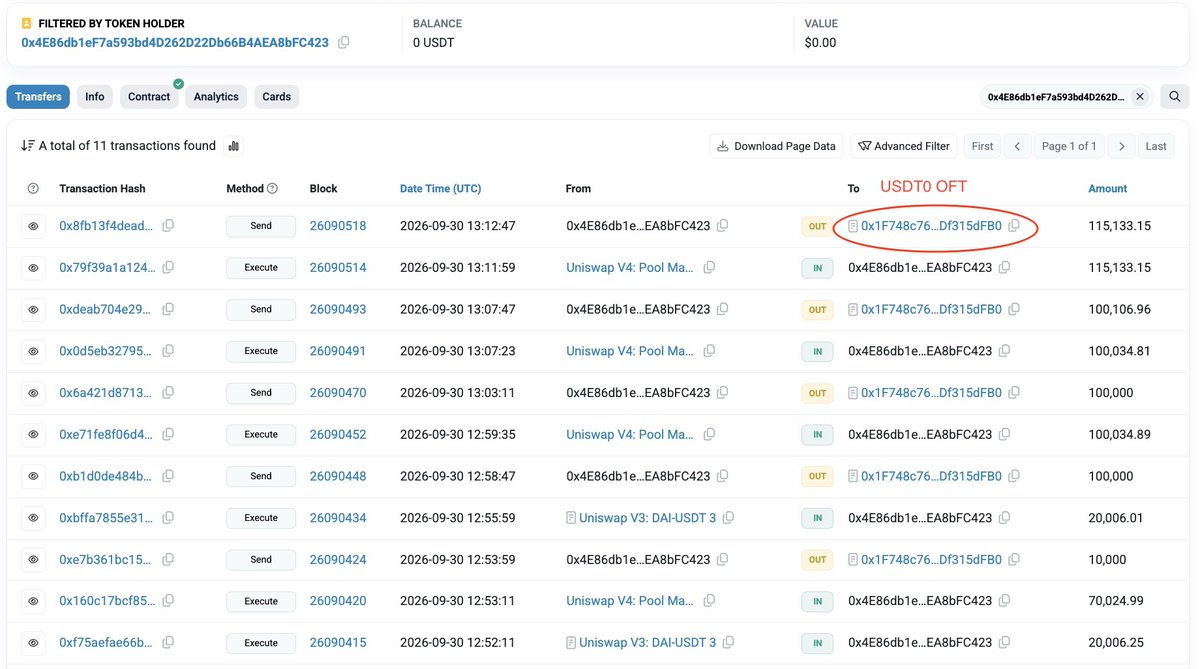Open block 26090518
1200x669 pixels.
pyautogui.click(x=338, y=226)
